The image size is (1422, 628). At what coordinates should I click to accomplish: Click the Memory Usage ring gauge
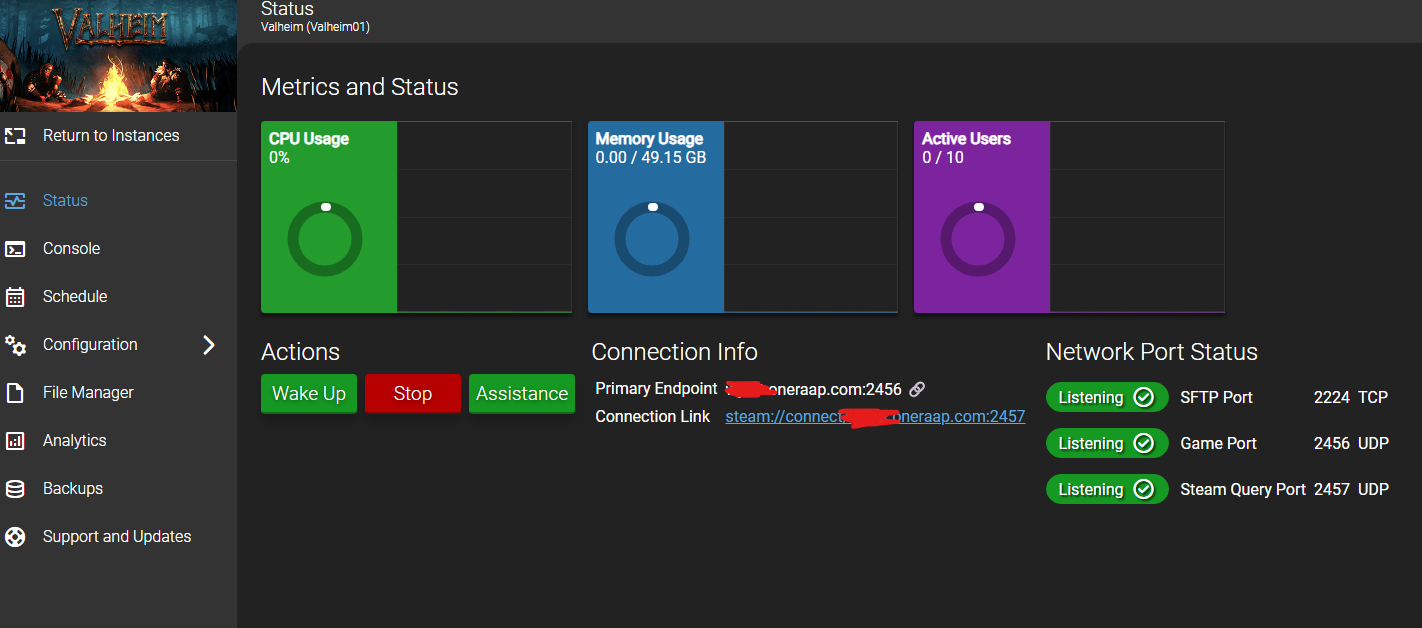[652, 240]
